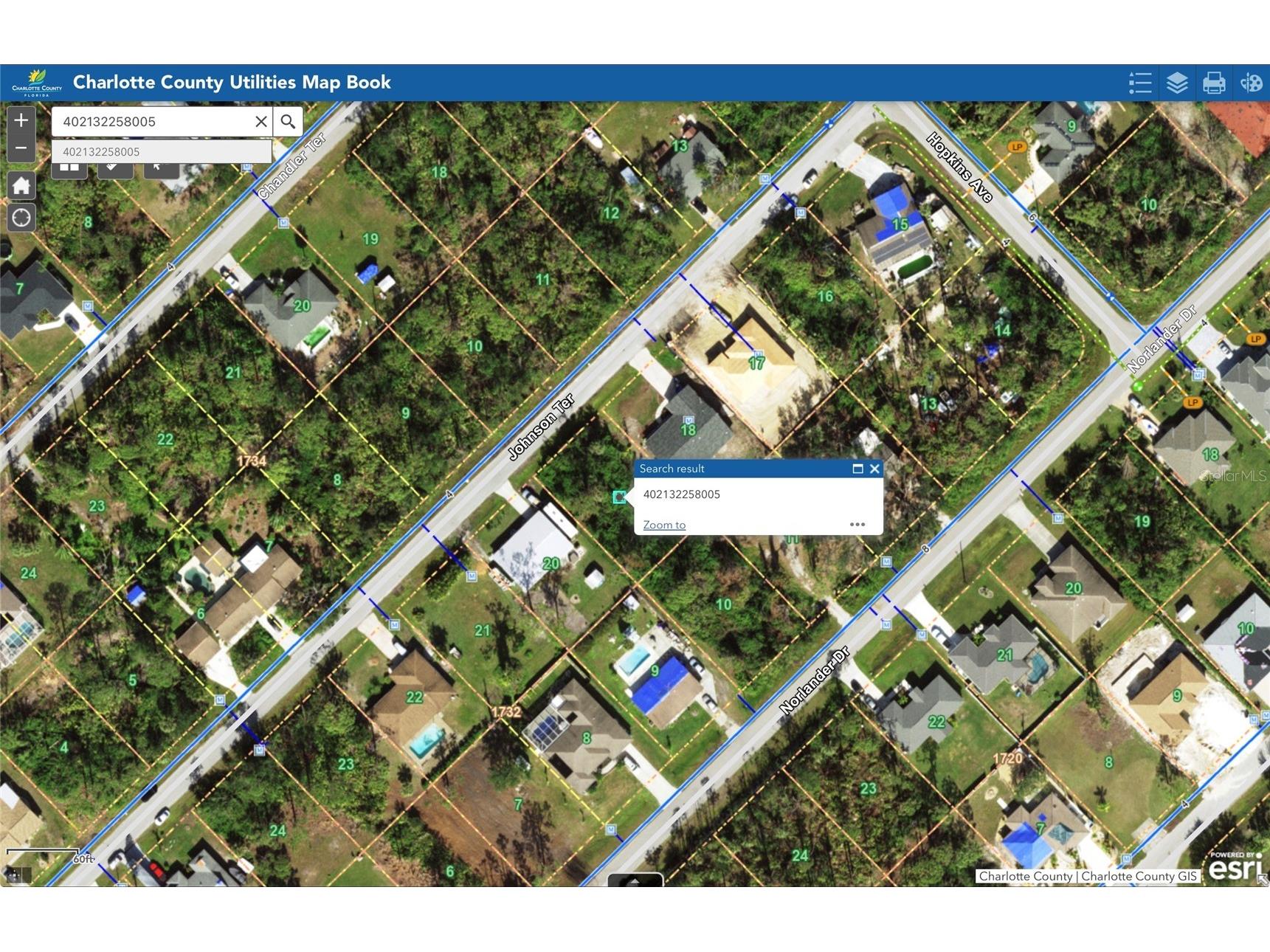Click the 'Charlotte County Utilities Map Book' title

click(x=232, y=82)
